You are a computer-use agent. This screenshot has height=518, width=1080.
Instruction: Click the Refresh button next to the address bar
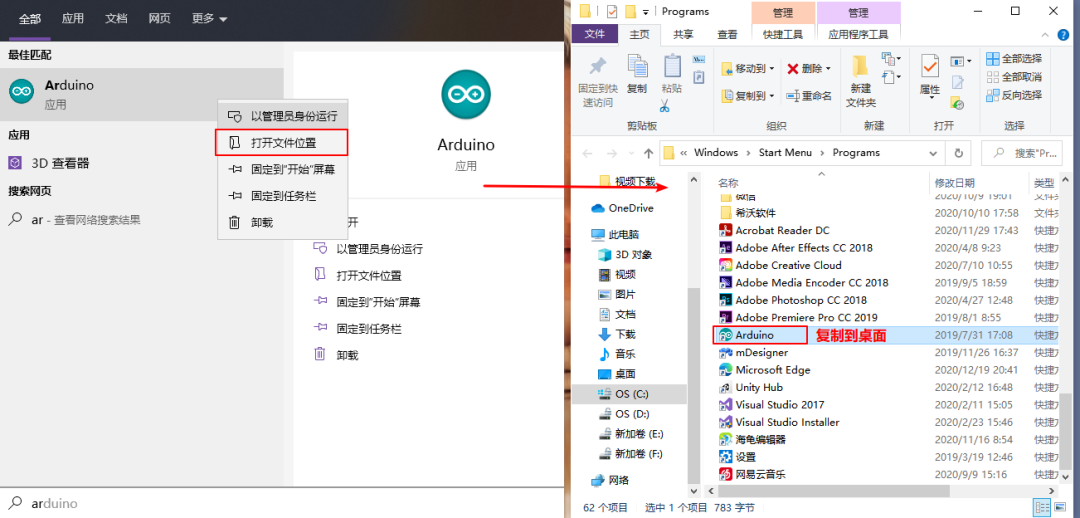tap(958, 153)
